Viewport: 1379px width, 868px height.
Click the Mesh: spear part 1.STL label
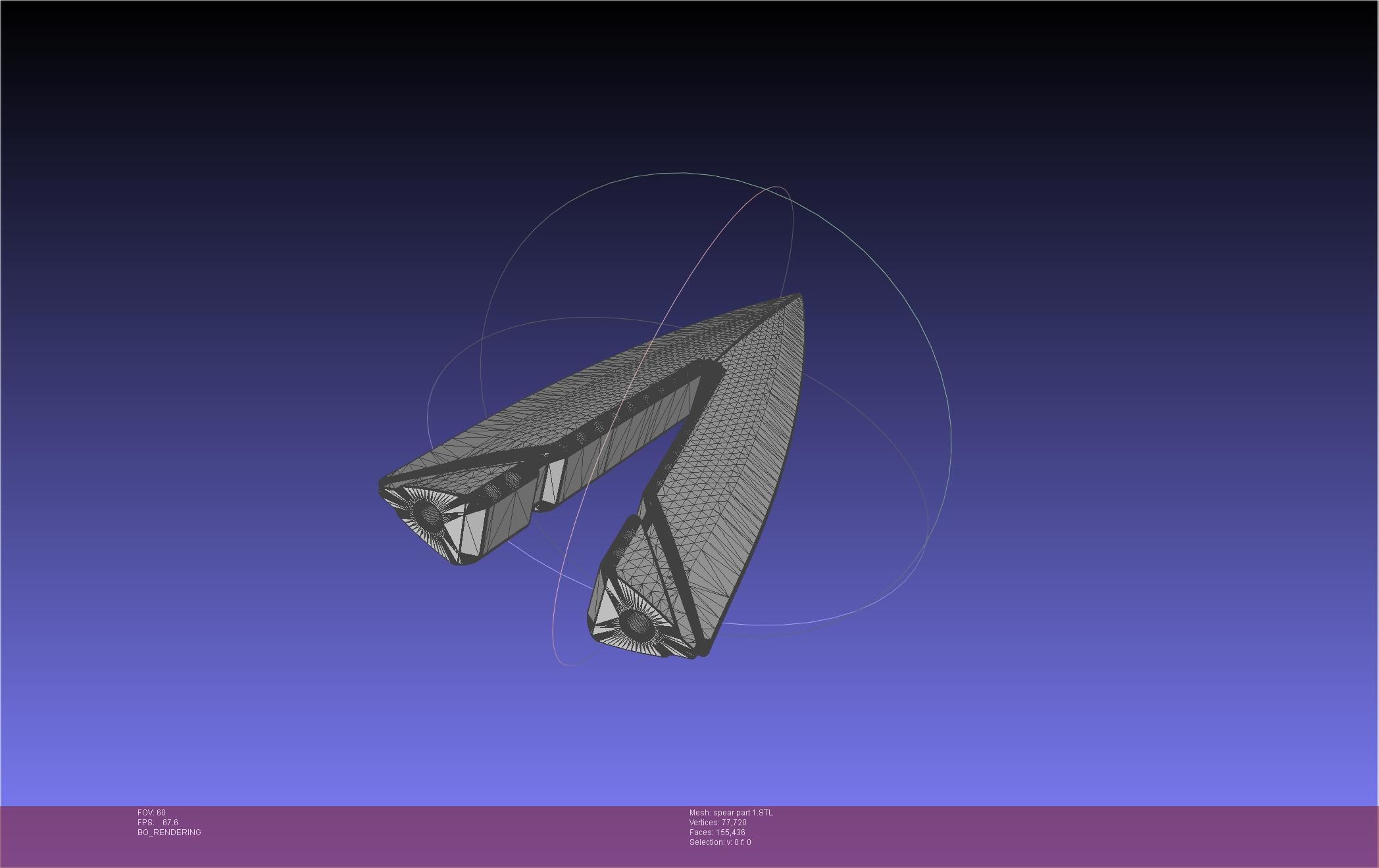click(731, 813)
